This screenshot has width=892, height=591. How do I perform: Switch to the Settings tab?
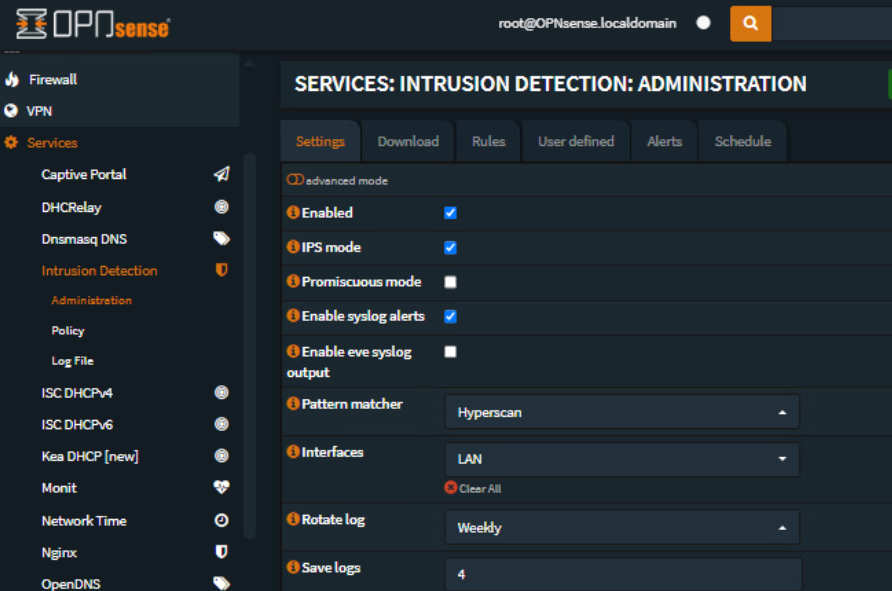point(320,141)
